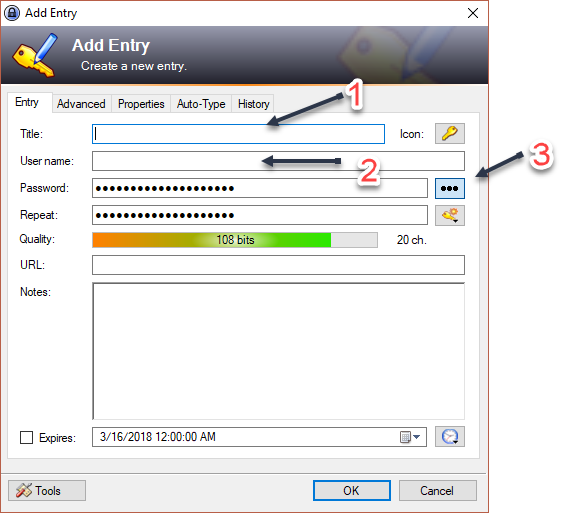Click the expiry preset clock button
Viewport: 572px width, 513px height.
pyautogui.click(x=449, y=436)
